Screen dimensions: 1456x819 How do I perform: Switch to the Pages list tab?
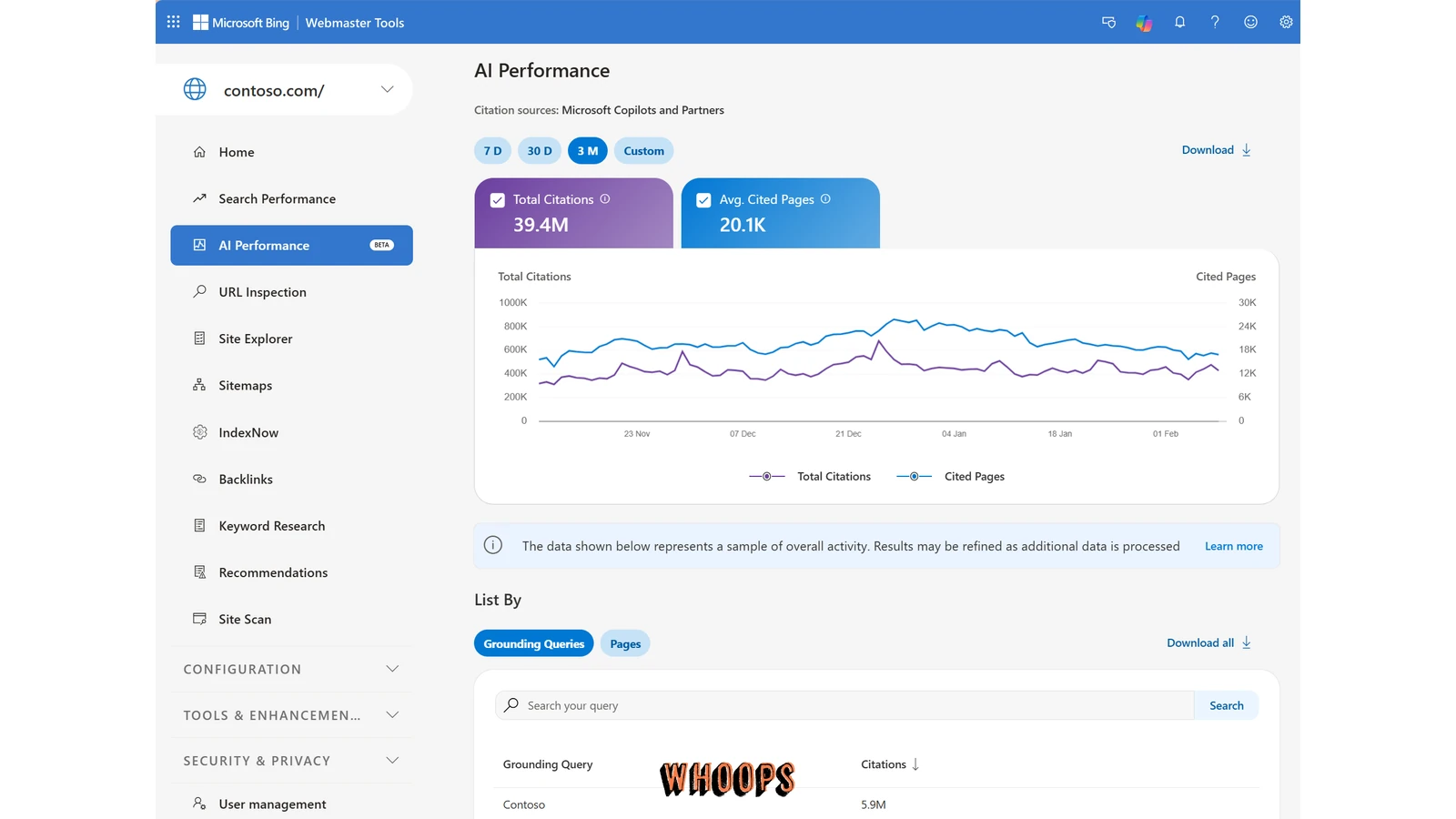tap(625, 643)
